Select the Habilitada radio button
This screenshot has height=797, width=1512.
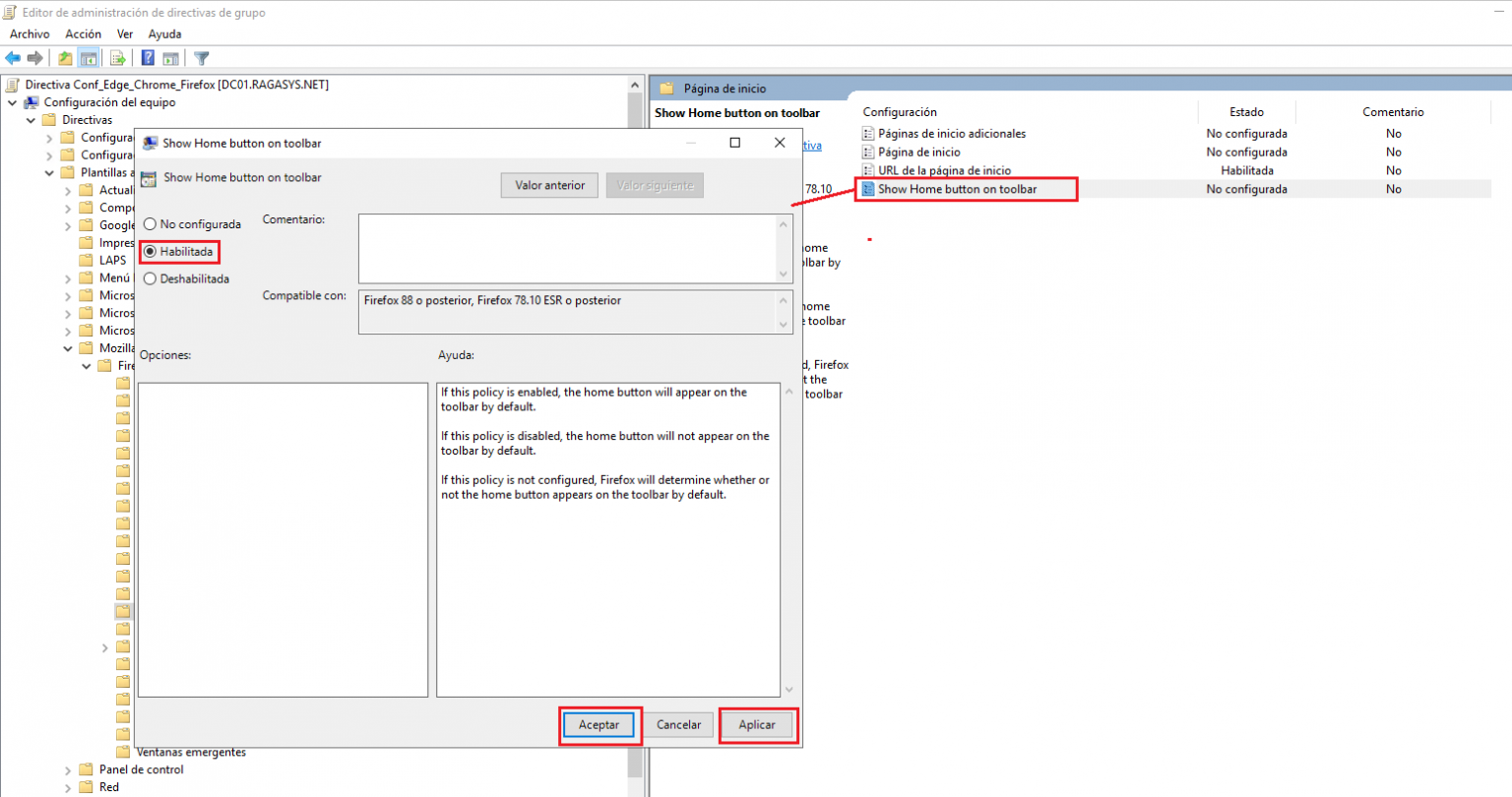click(150, 251)
